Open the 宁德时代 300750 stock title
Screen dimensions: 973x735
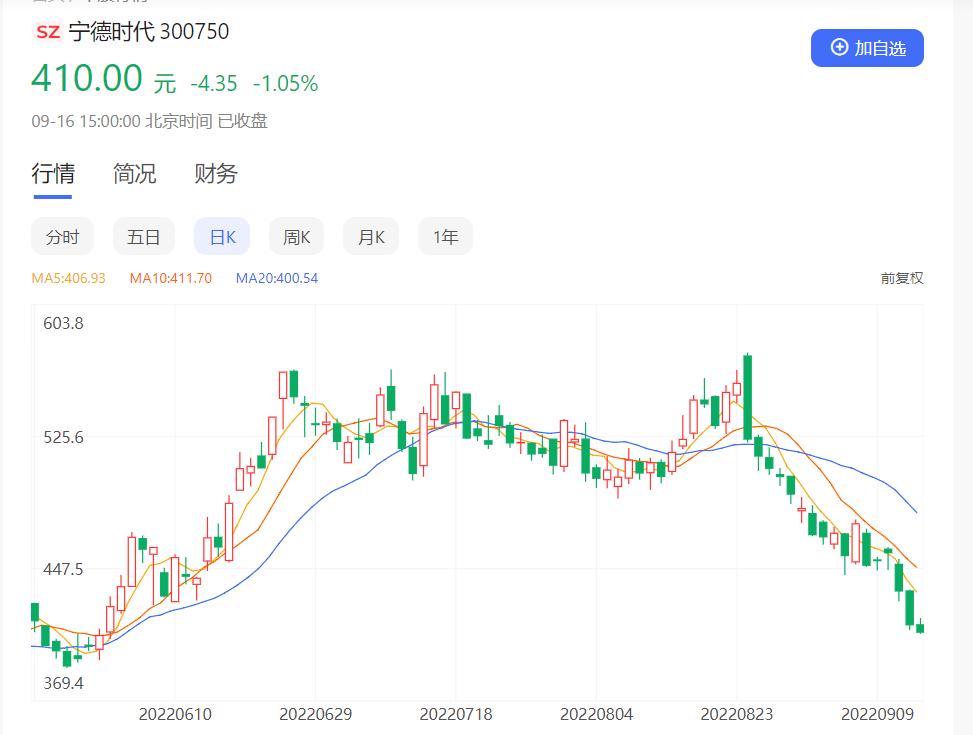click(149, 32)
